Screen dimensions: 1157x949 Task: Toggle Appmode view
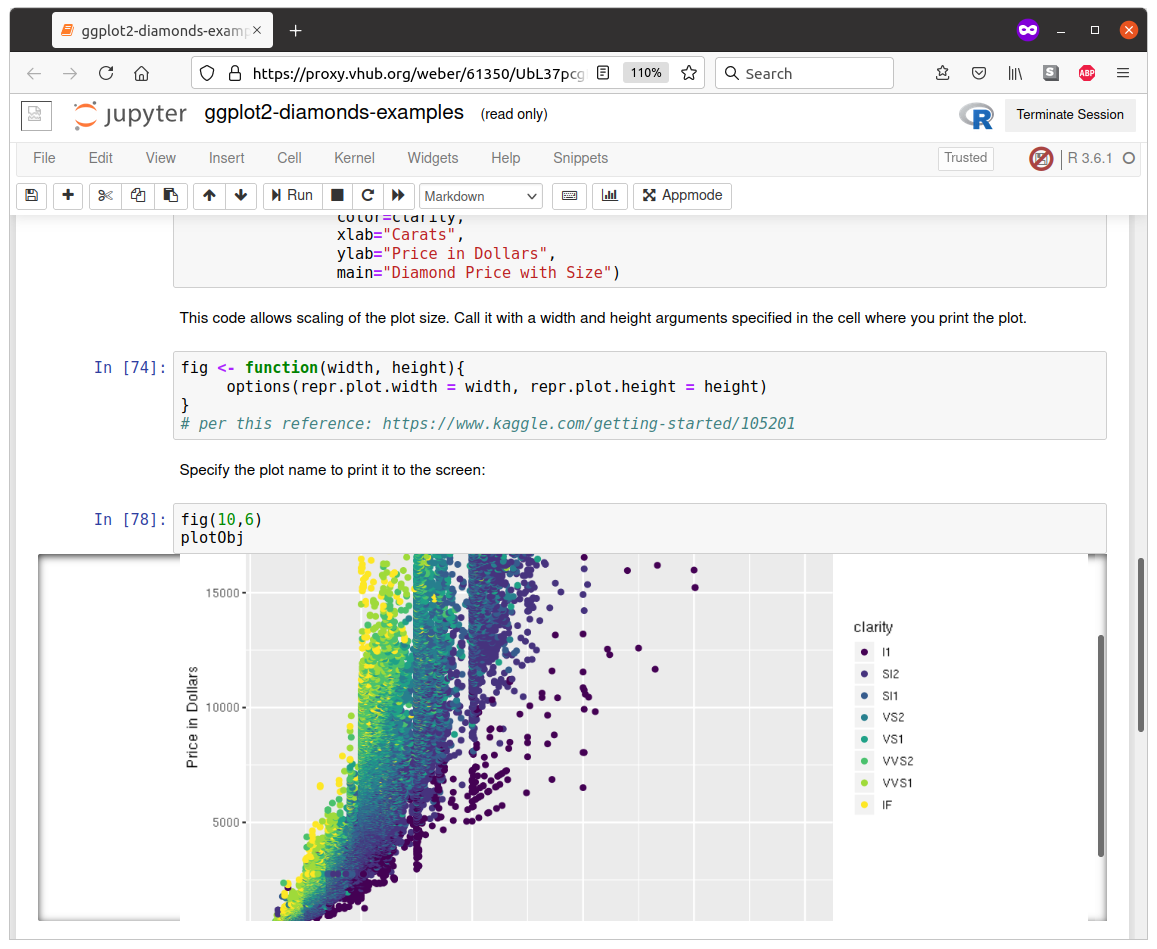click(683, 196)
